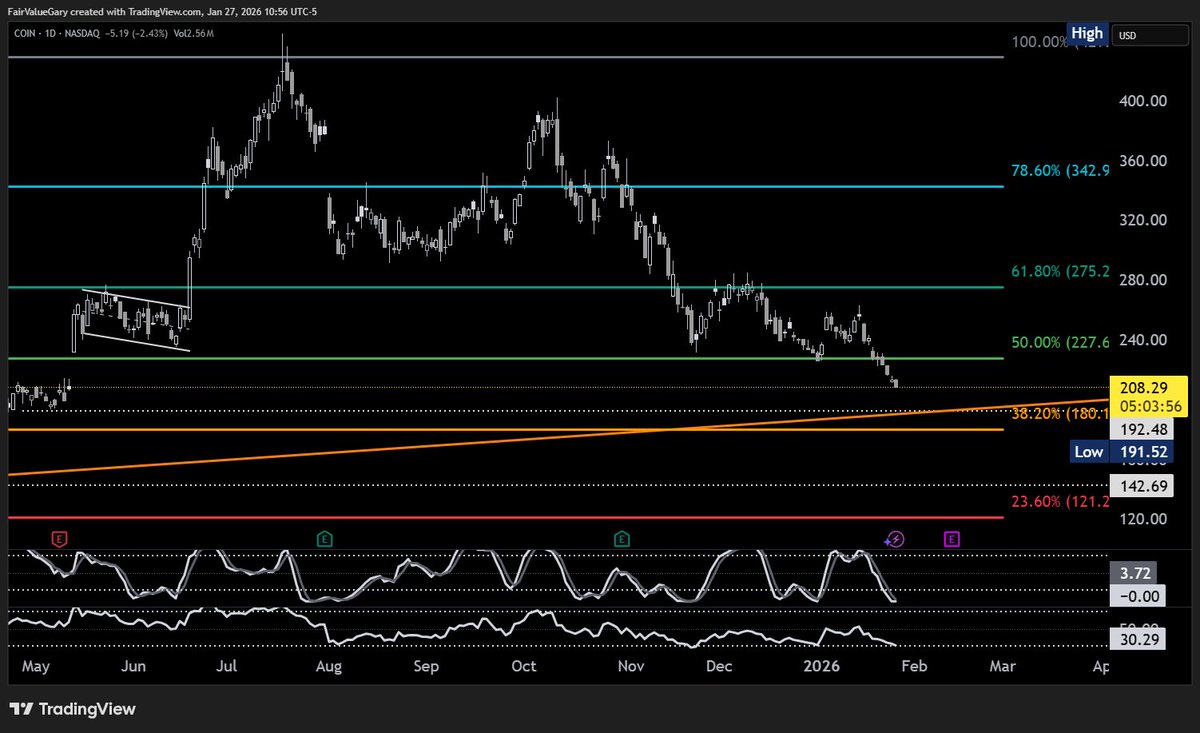The width and height of the screenshot is (1200, 733).
Task: Click the 120.00 price axis label
Action: (x=1143, y=519)
